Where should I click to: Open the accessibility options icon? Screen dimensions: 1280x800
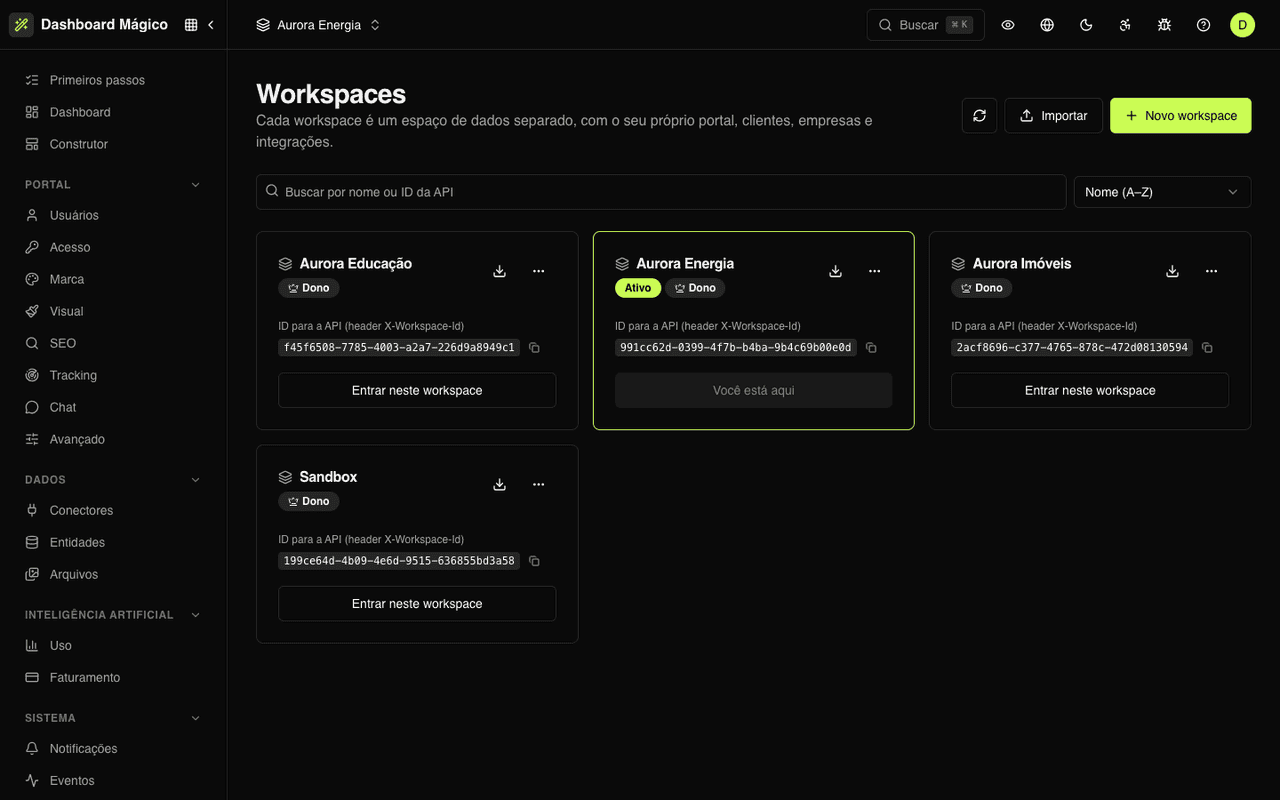click(1125, 25)
